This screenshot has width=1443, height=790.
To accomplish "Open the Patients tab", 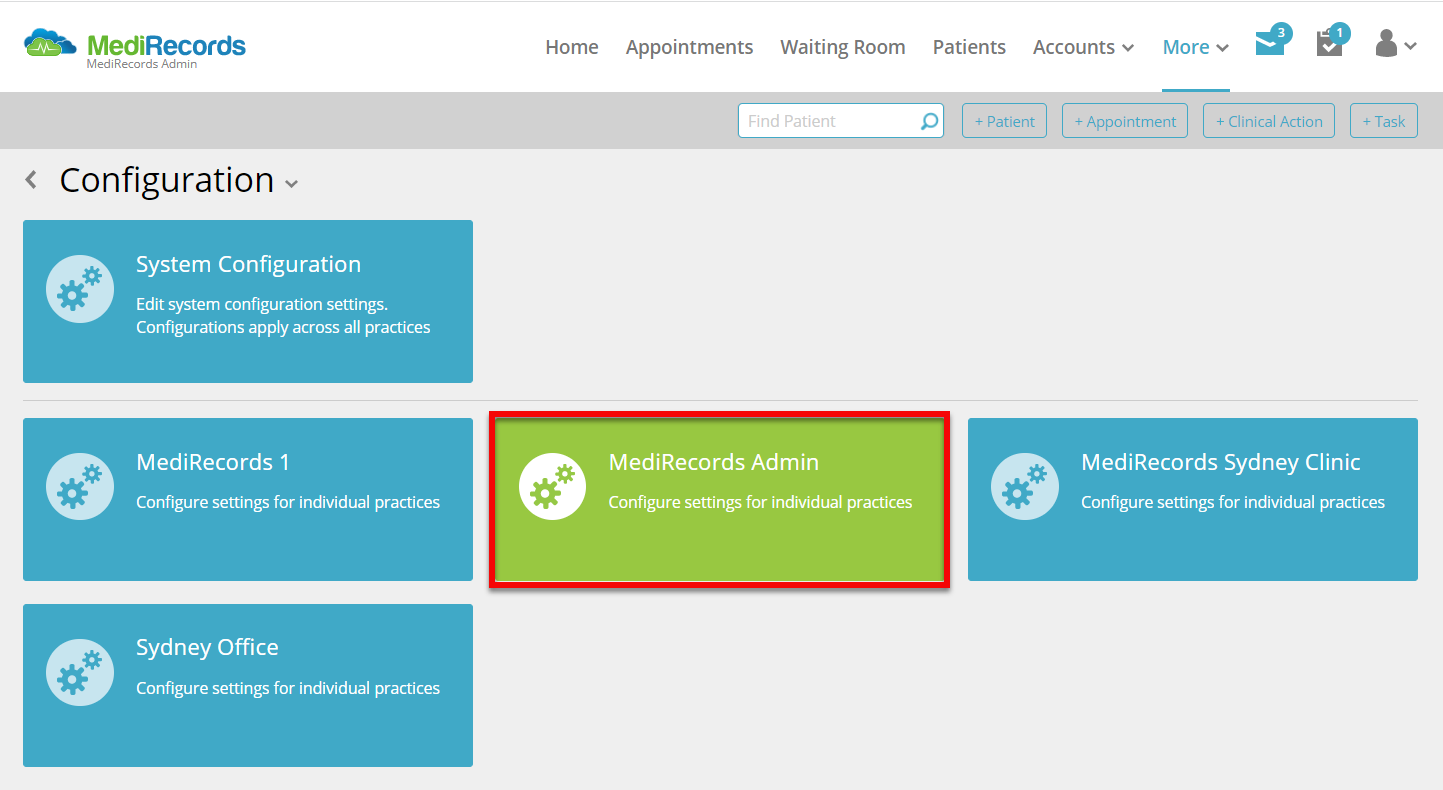I will tap(969, 47).
